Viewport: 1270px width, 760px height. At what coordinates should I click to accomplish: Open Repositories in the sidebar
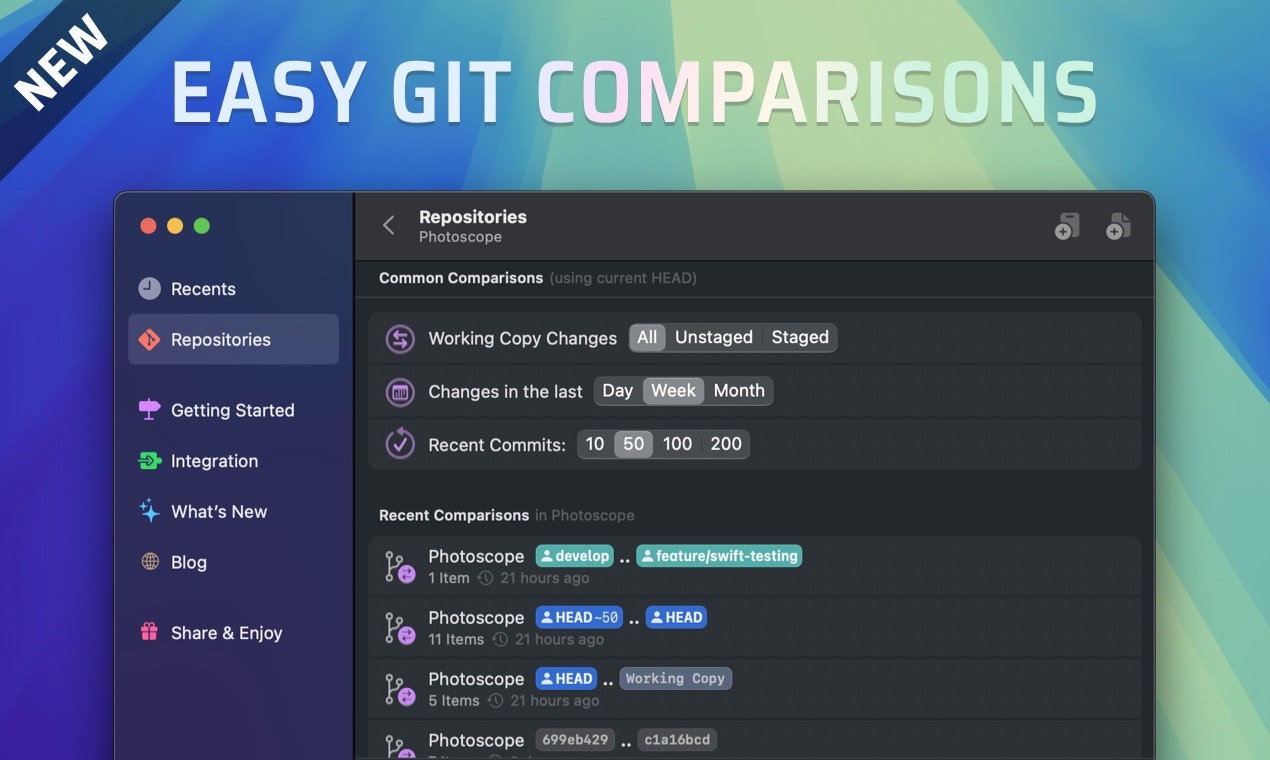point(234,339)
